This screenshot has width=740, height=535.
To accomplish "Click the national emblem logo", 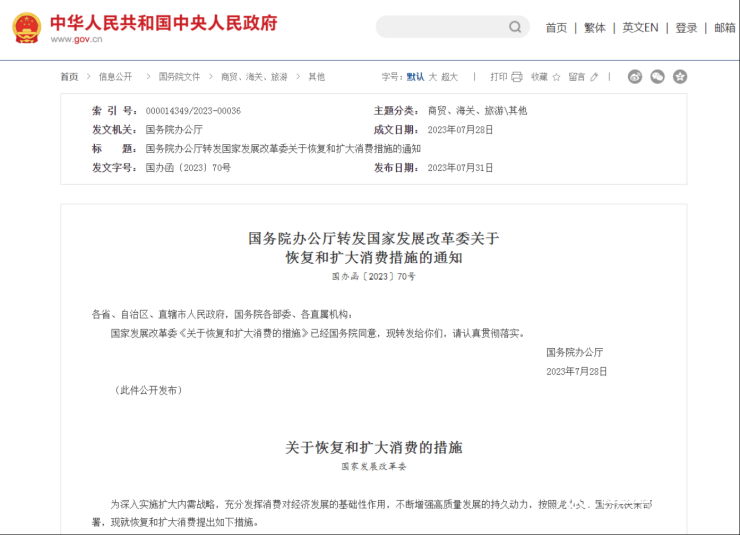I will (x=26, y=27).
